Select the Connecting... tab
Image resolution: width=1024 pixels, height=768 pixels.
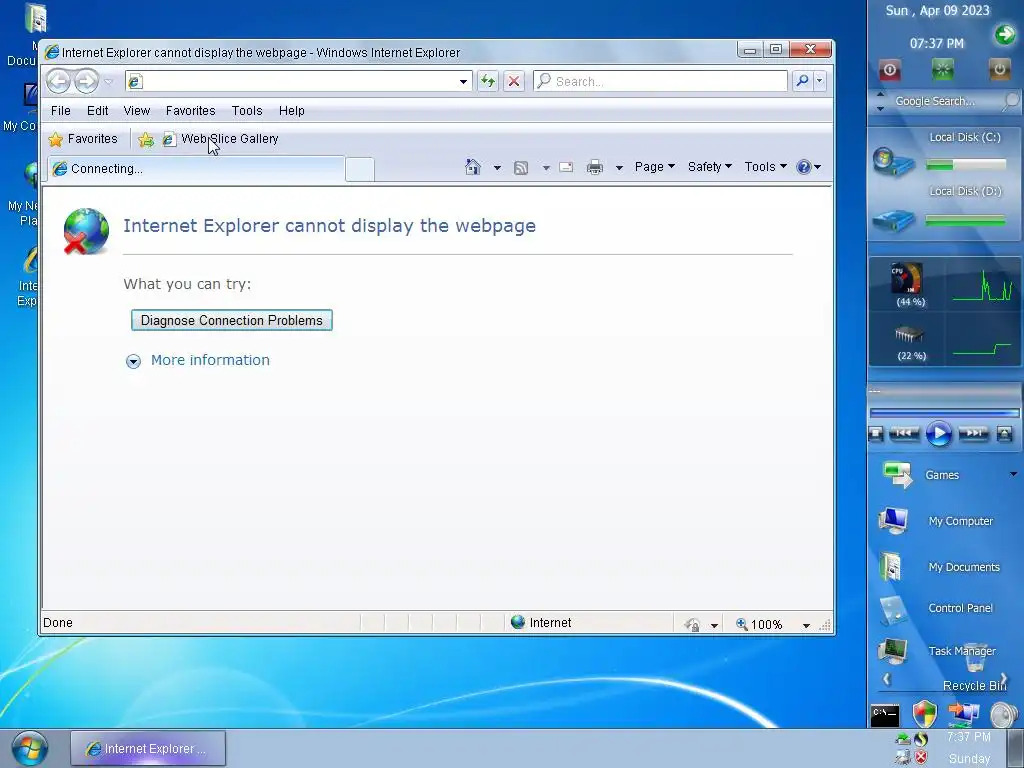tap(195, 169)
